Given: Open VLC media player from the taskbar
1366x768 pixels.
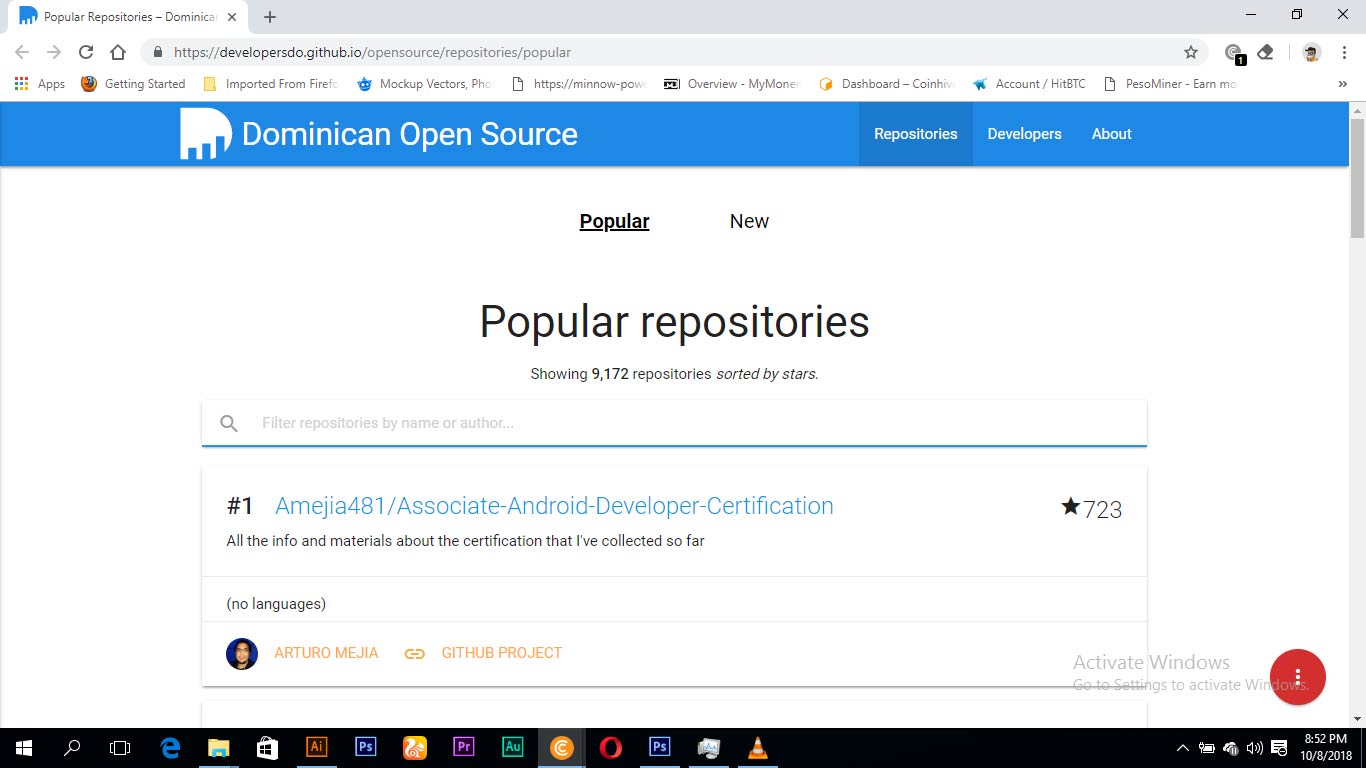Looking at the screenshot, I should click(758, 747).
